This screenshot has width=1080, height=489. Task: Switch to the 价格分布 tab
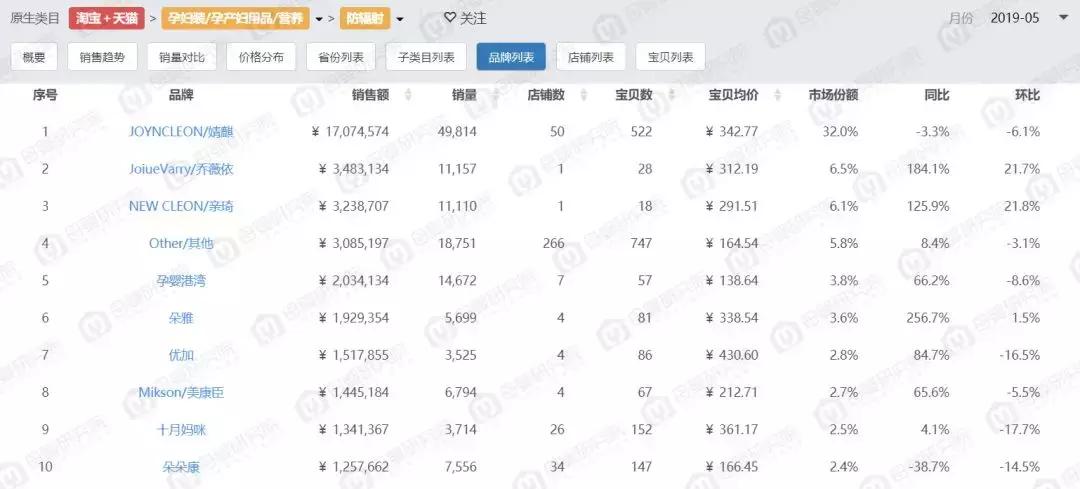pyautogui.click(x=261, y=57)
